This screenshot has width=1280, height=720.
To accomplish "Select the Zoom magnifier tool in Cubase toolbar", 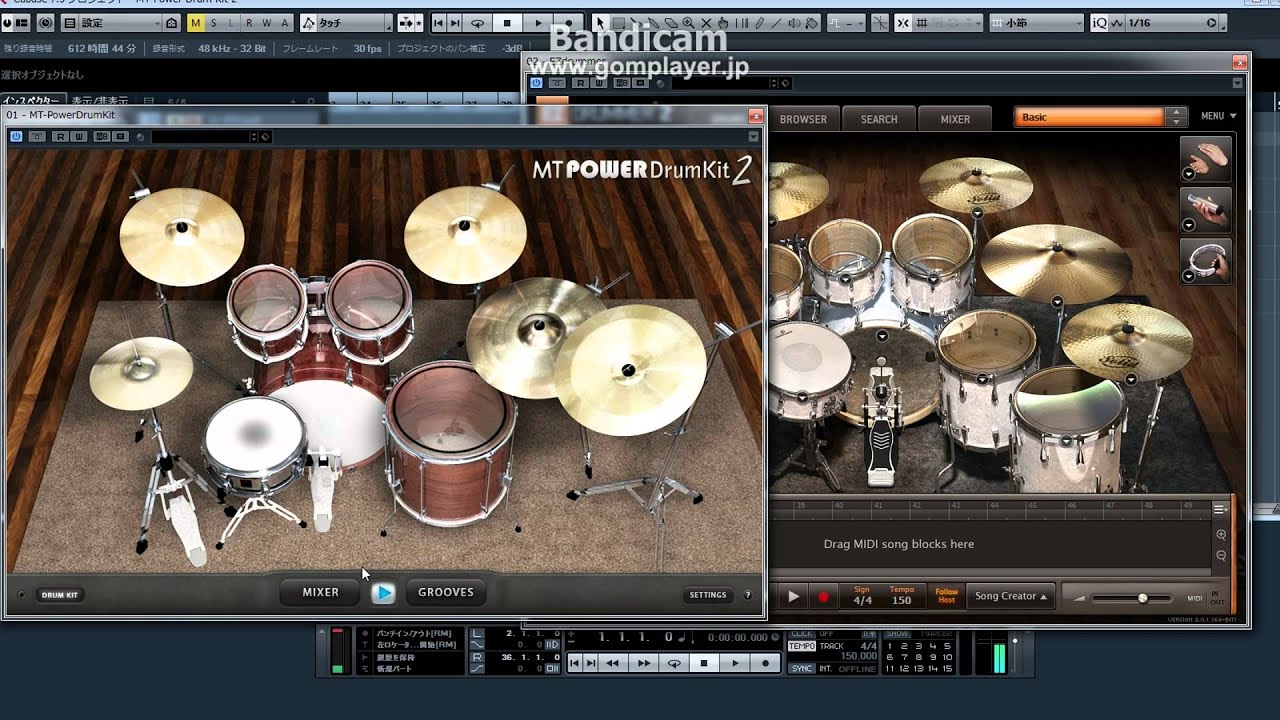I will coord(689,22).
